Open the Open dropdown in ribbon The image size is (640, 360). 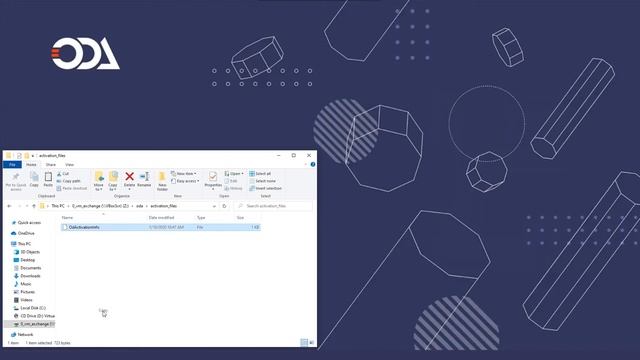click(234, 173)
